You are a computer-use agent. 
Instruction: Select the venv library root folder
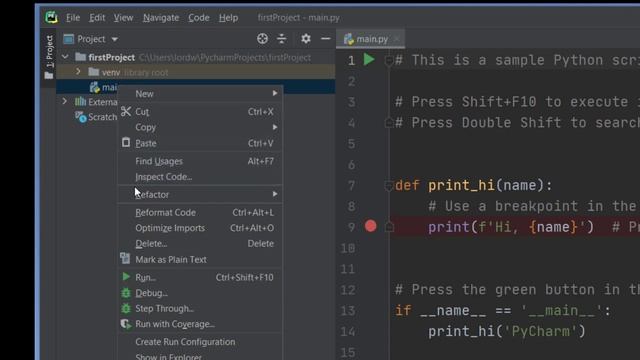pos(128,72)
